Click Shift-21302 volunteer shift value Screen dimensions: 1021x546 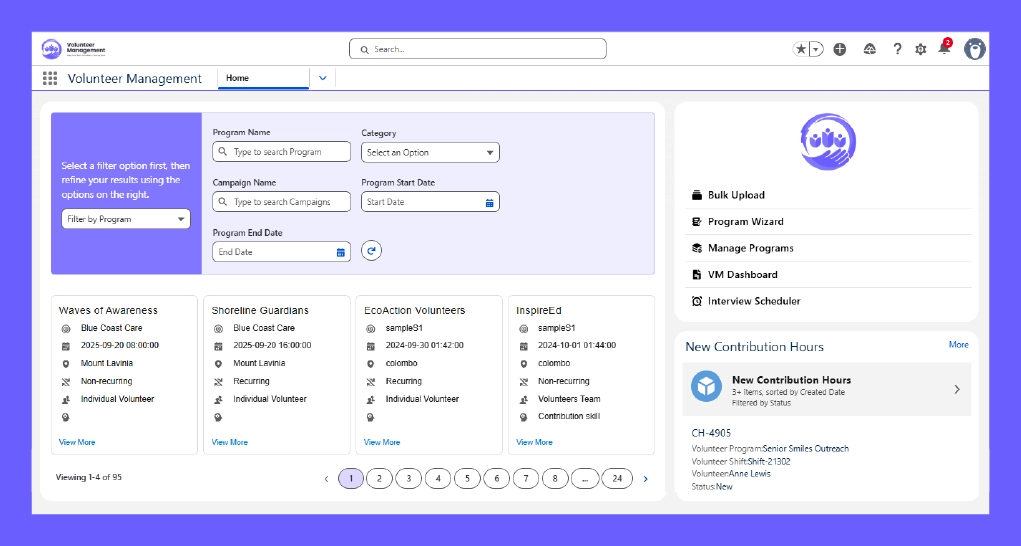pyautogui.click(x=769, y=461)
